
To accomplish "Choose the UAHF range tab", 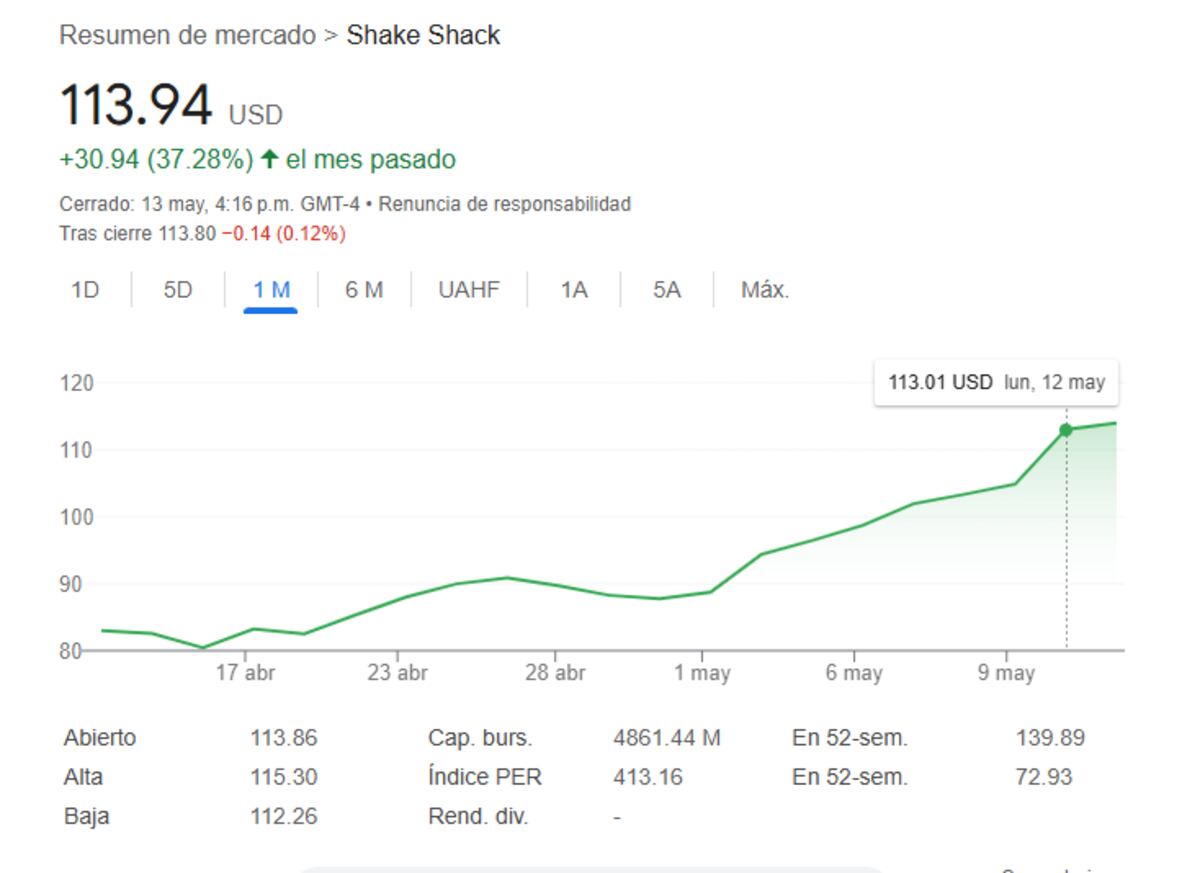I will [469, 291].
